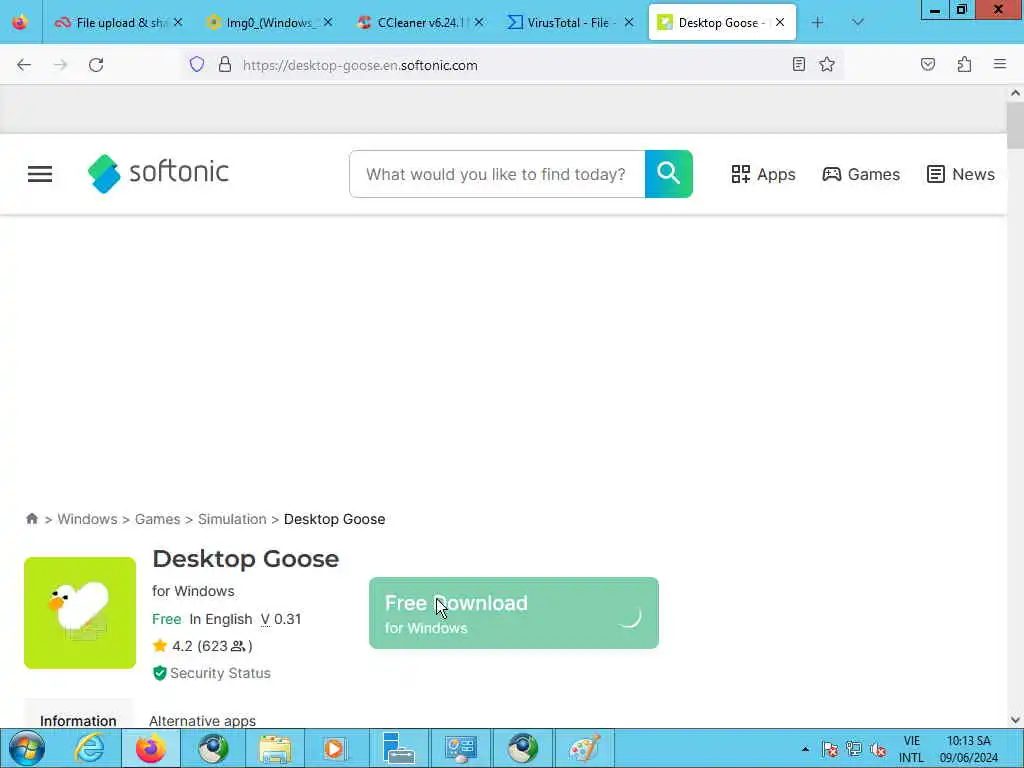Screen dimensions: 1024x768
Task: Switch to the CCleaner v6.24 tab
Action: (420, 23)
